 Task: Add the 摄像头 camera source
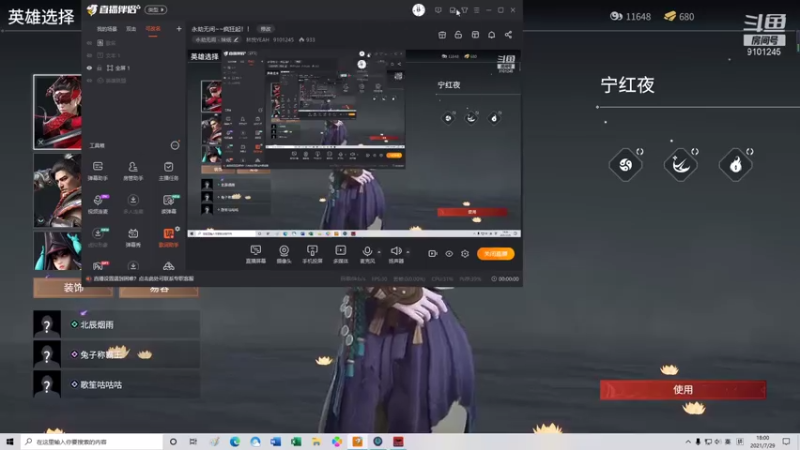tap(284, 254)
